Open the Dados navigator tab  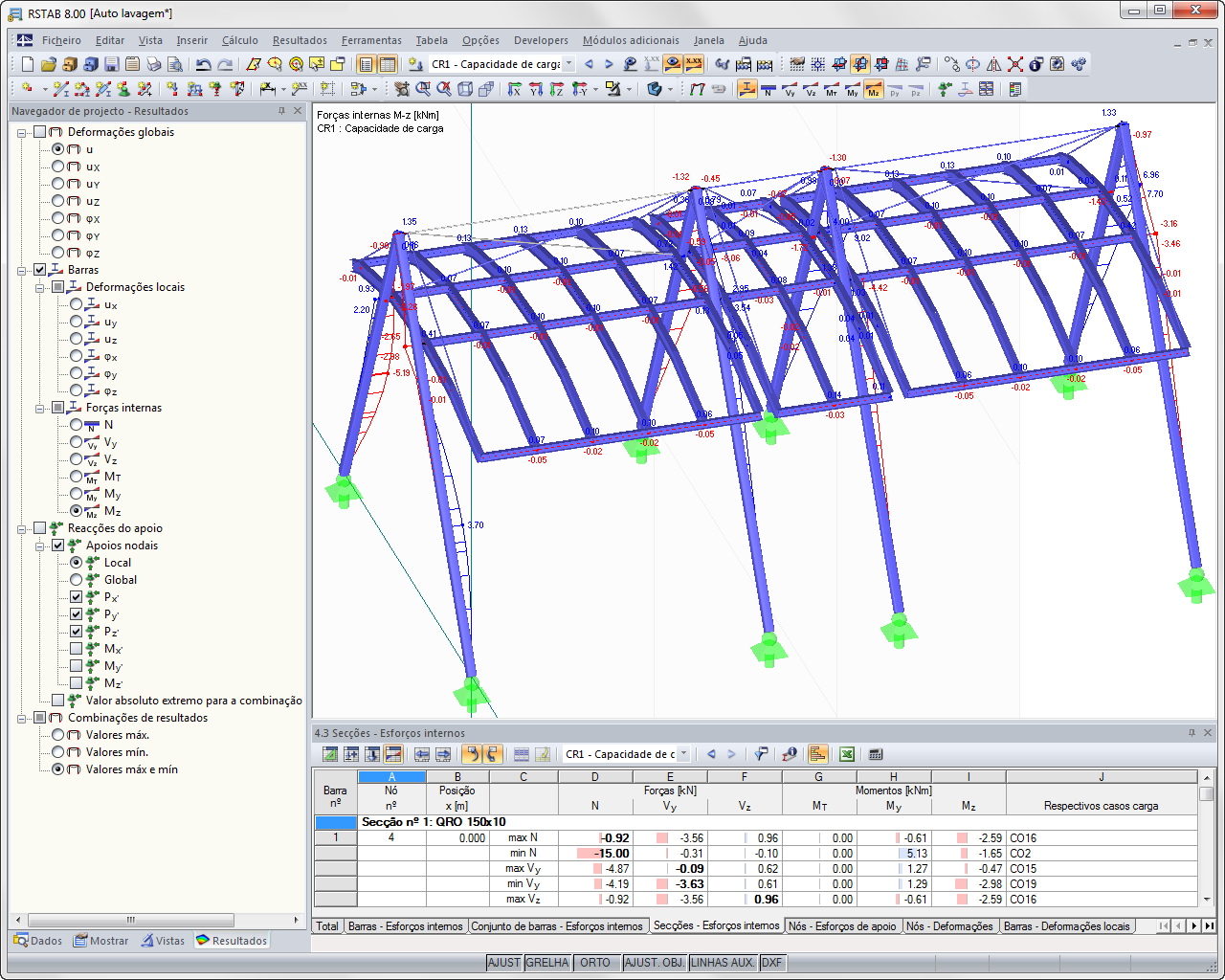(x=38, y=941)
